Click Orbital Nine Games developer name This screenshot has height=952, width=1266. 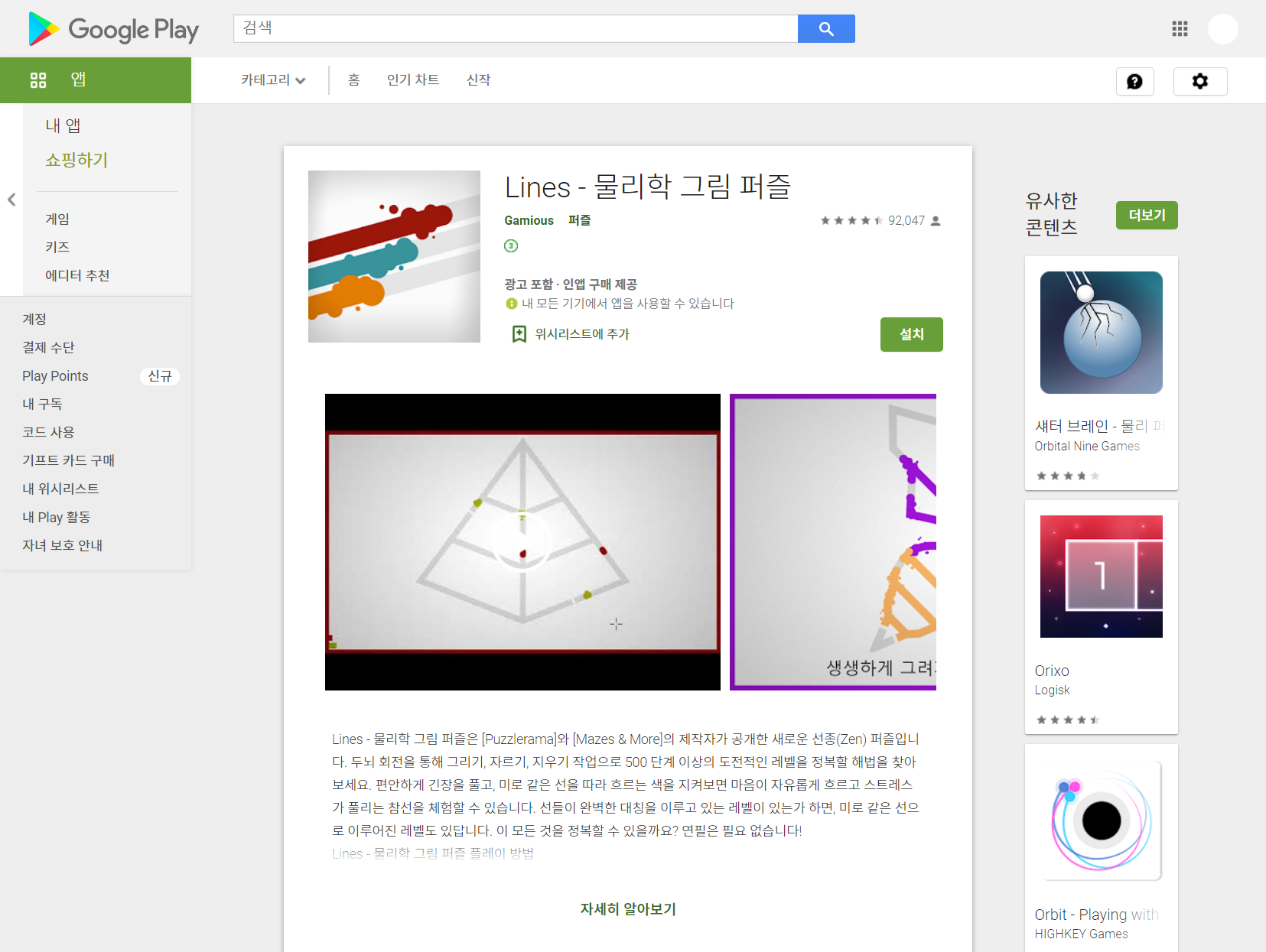[x=1087, y=446]
